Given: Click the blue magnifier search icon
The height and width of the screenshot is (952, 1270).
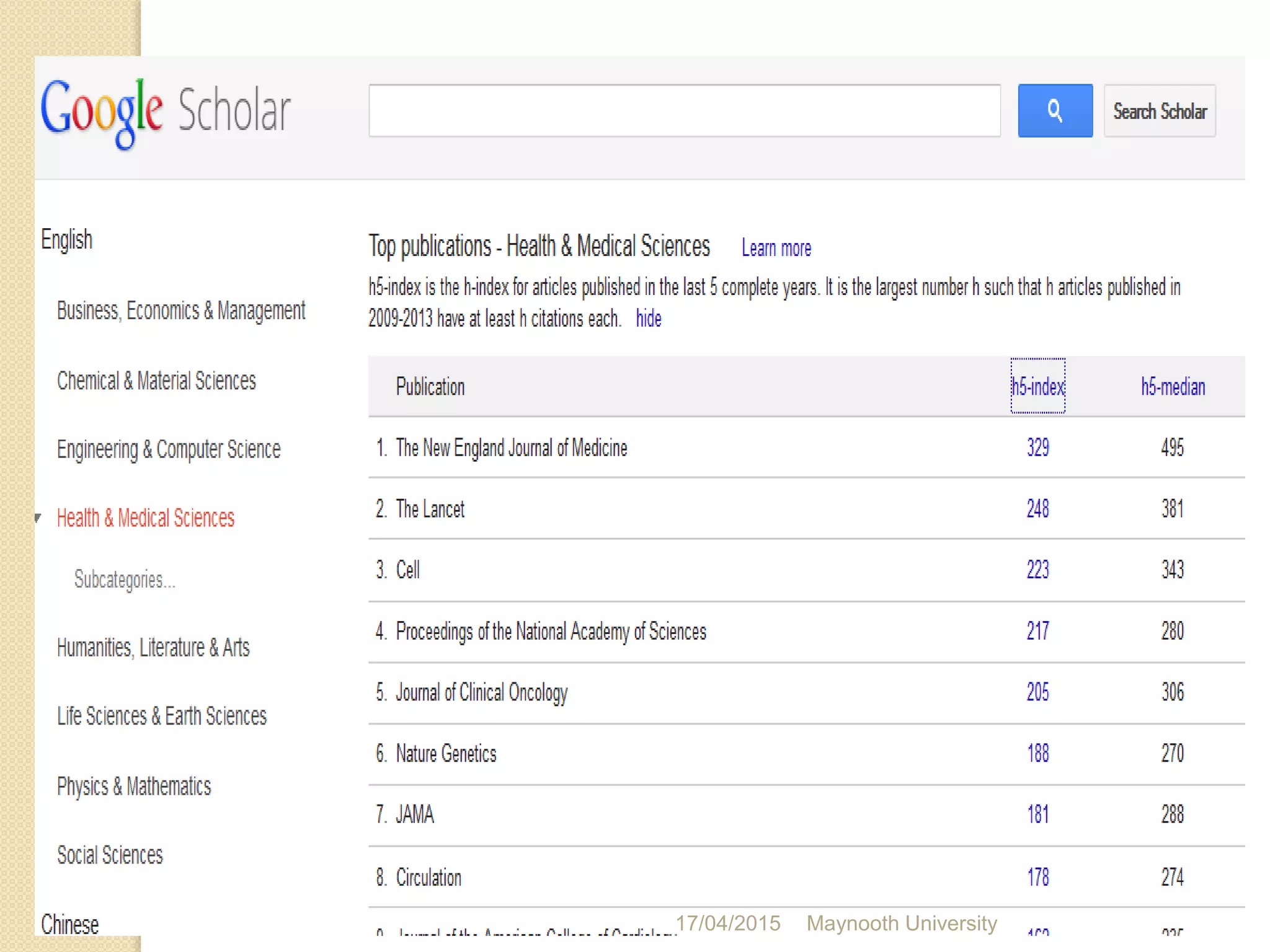Looking at the screenshot, I should 1055,111.
